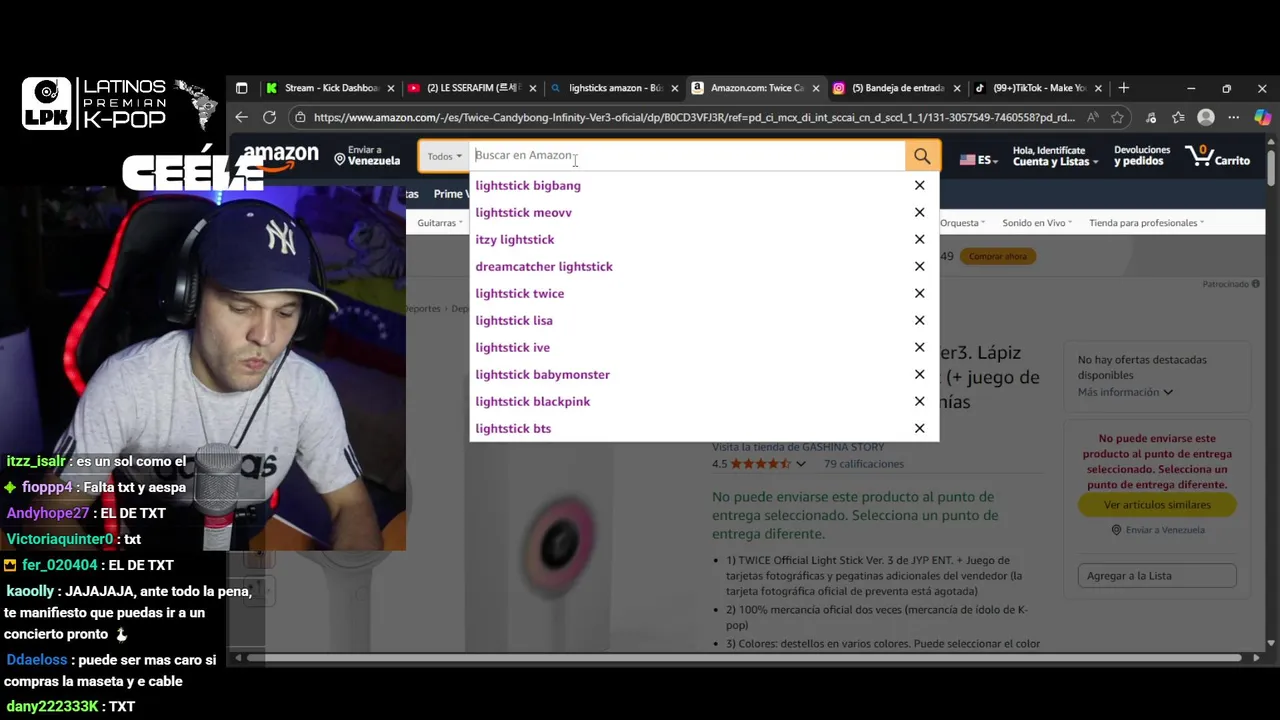Remove lightstick ive suggestion

point(919,347)
